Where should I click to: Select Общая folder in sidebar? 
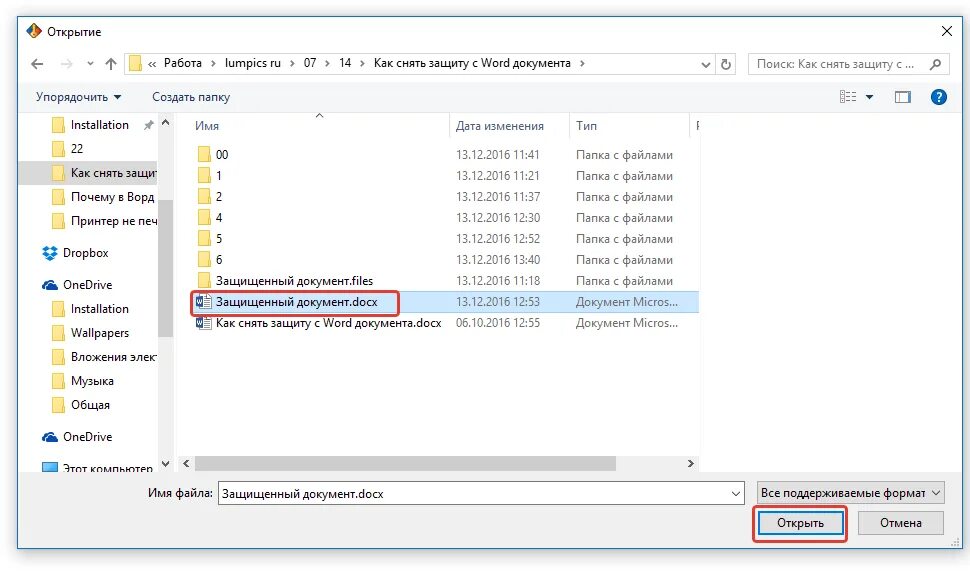click(81, 405)
